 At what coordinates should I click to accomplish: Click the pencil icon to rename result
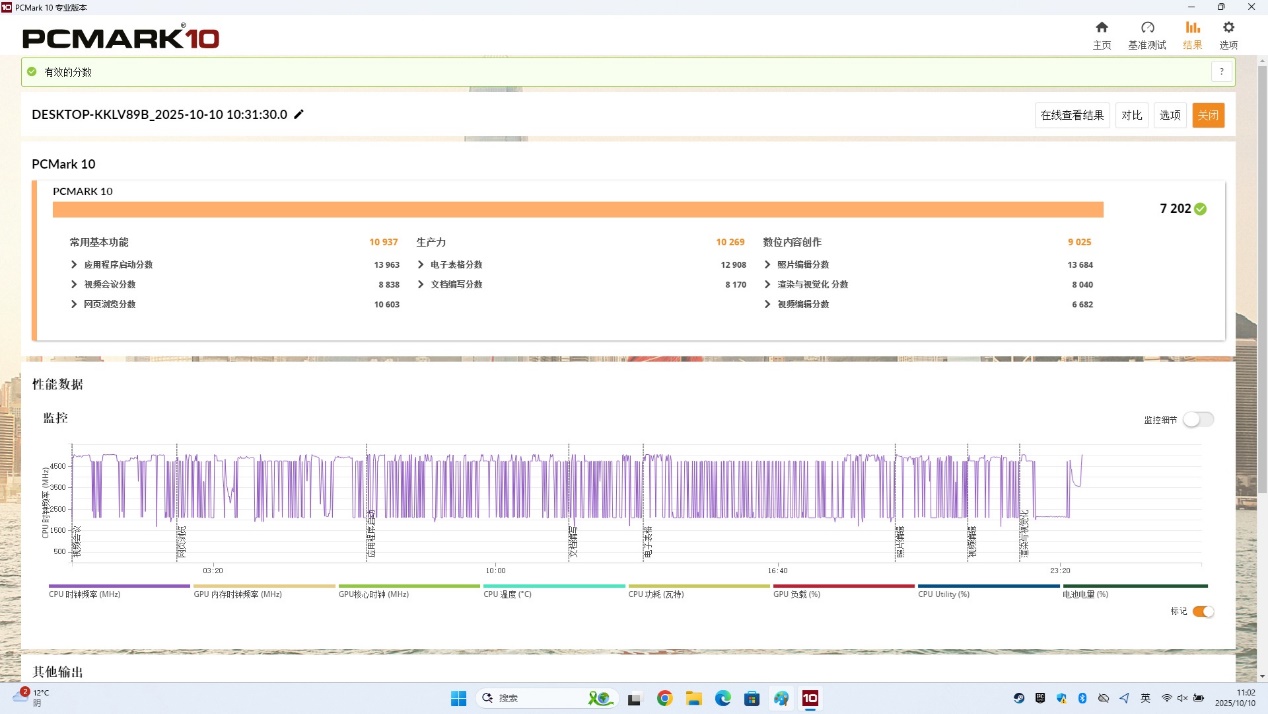[x=299, y=115]
